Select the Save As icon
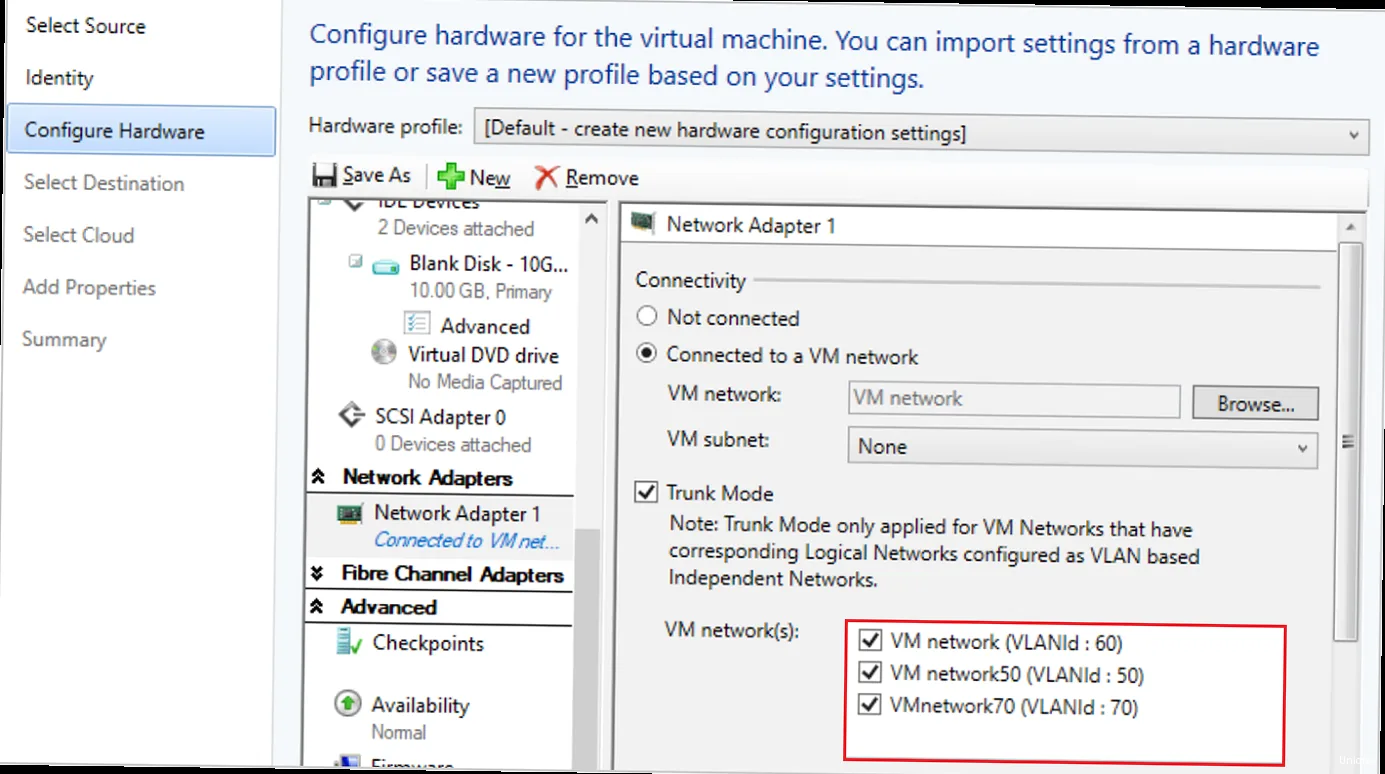The height and width of the screenshot is (774, 1385). click(x=326, y=174)
